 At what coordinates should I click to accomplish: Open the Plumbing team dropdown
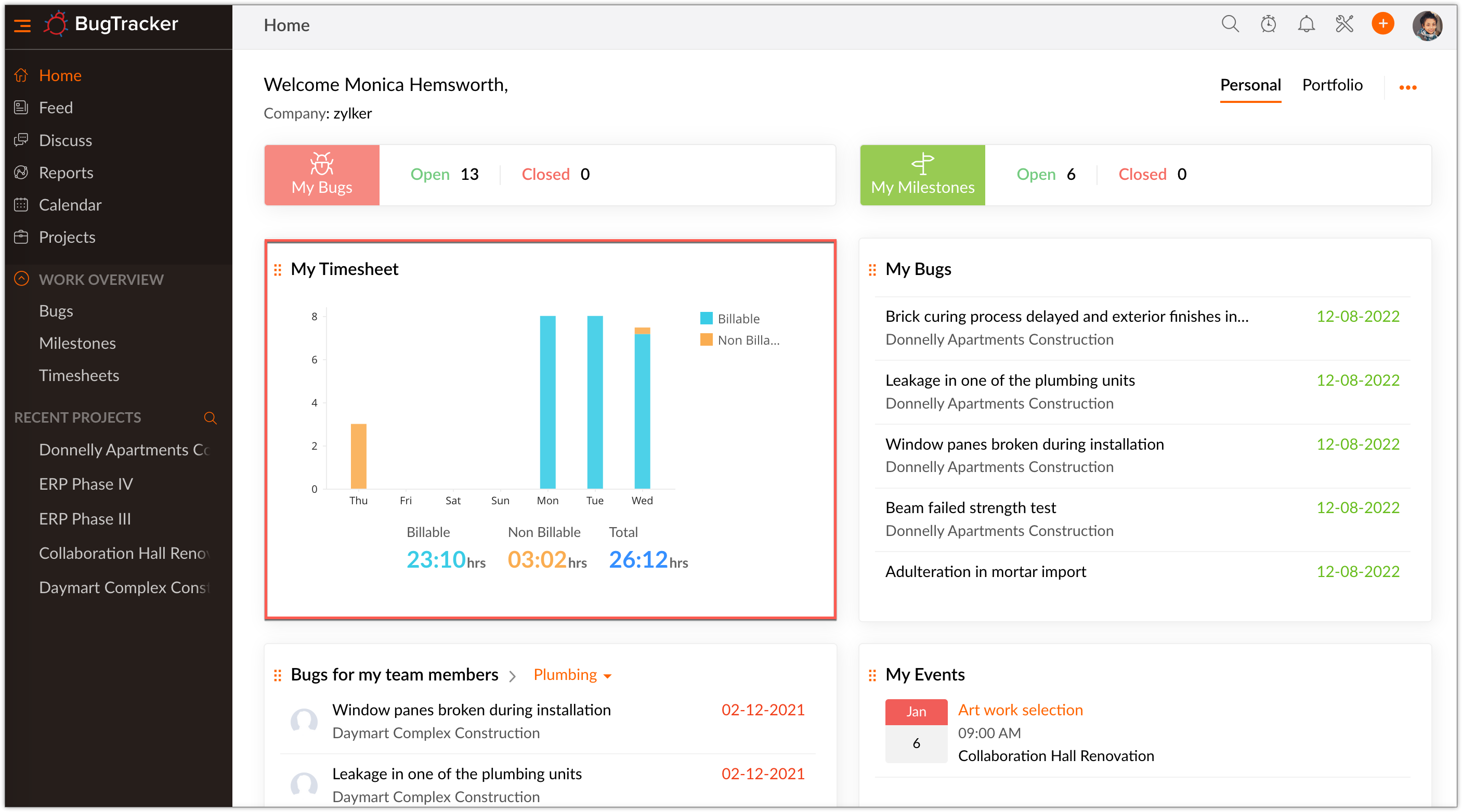click(x=572, y=675)
